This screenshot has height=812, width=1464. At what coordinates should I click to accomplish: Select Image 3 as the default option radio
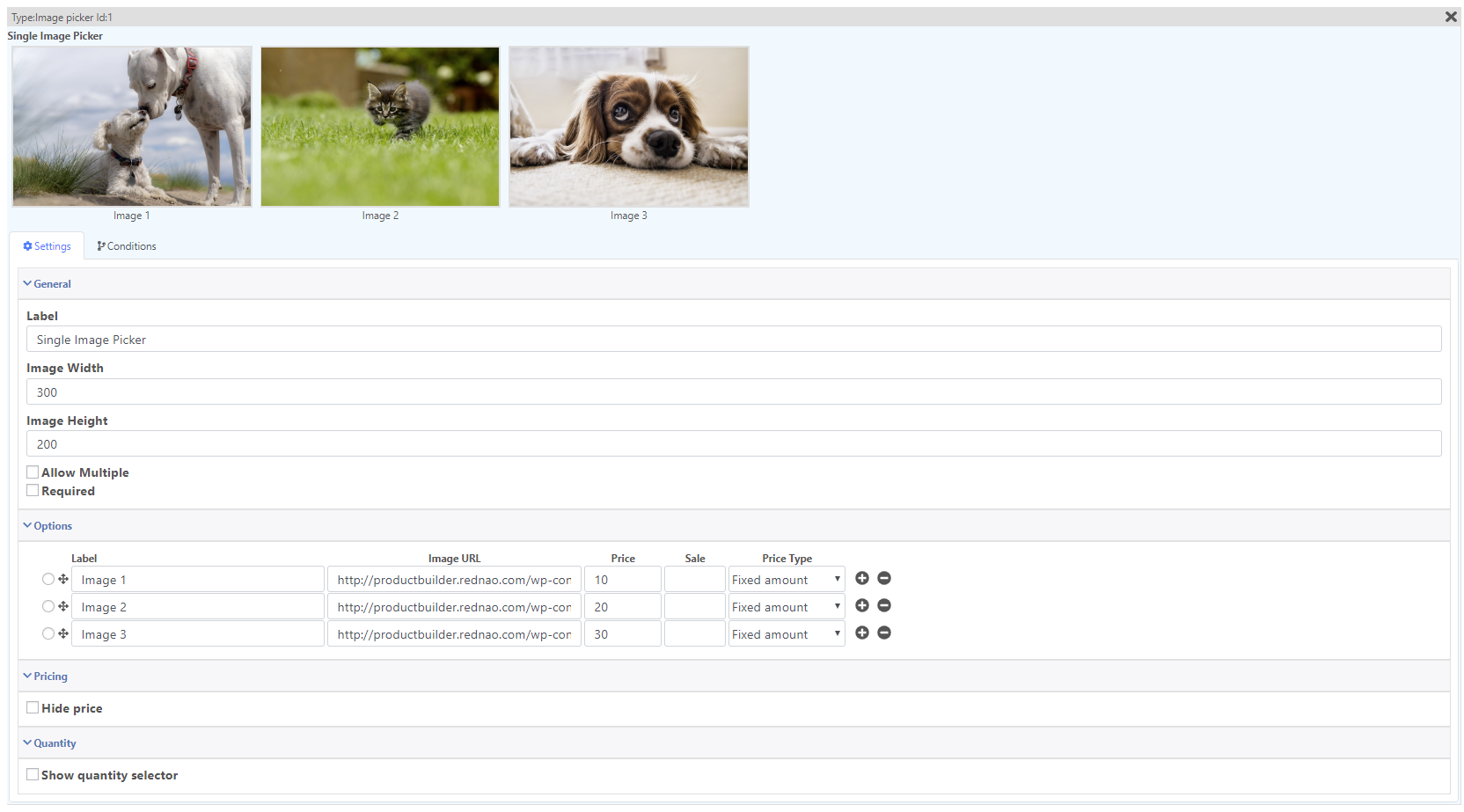48,633
